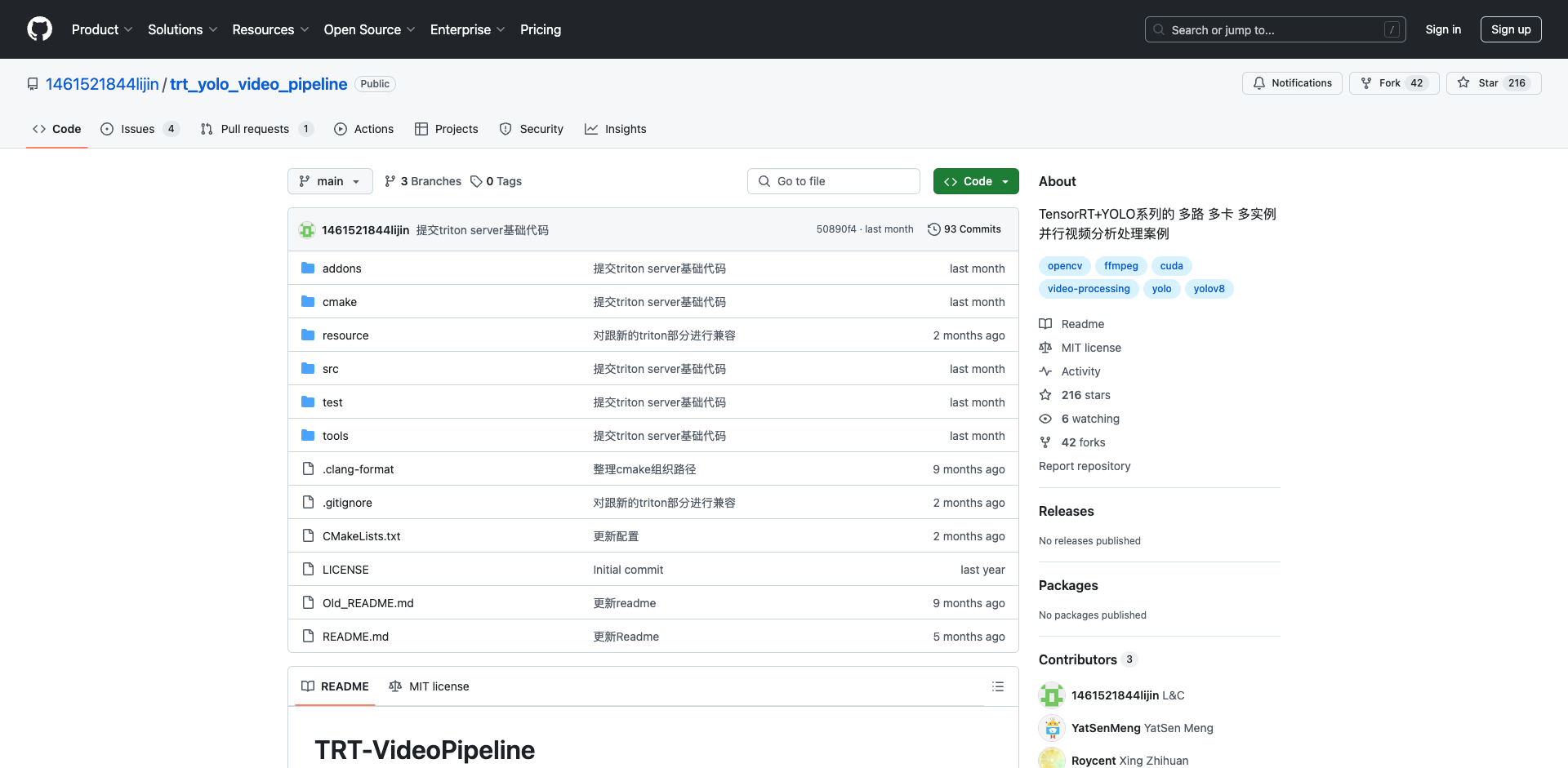View the 3 Branches link
1568x768 pixels.
pos(423,181)
